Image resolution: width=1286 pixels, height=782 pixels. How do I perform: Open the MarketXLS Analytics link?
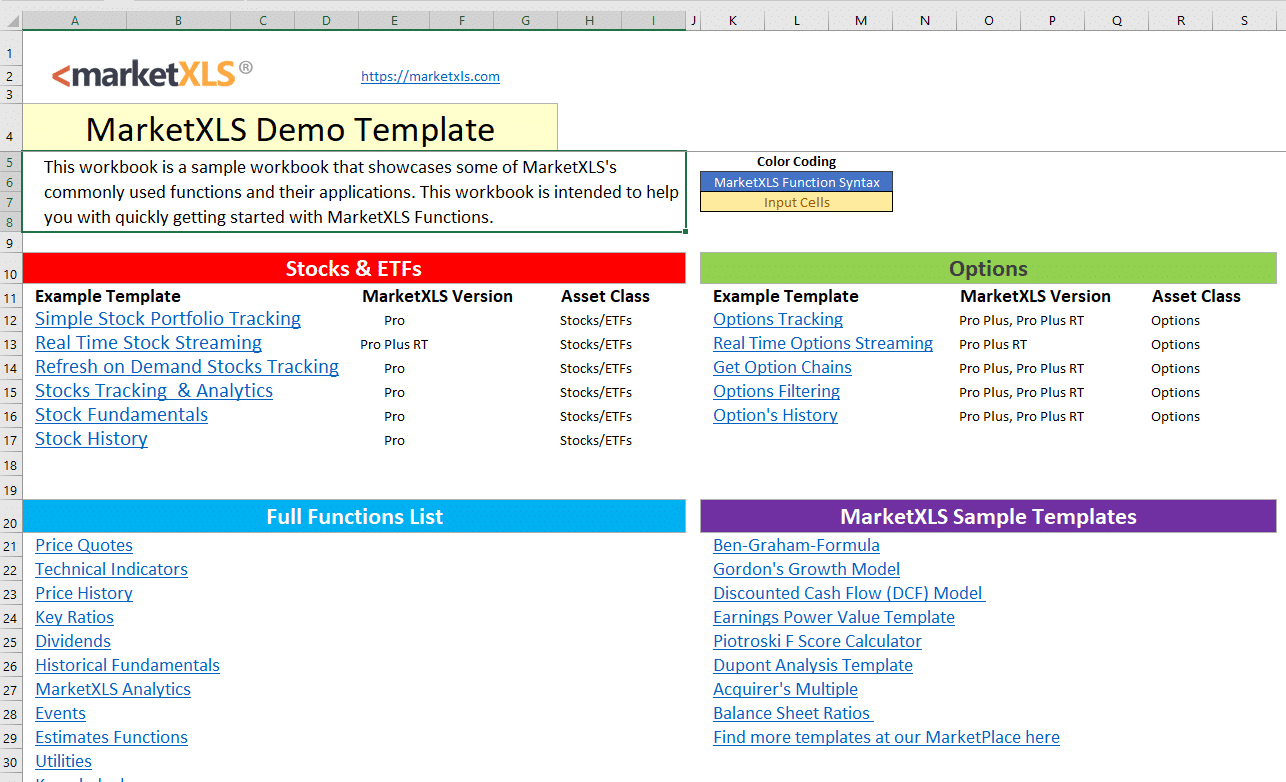click(x=113, y=689)
